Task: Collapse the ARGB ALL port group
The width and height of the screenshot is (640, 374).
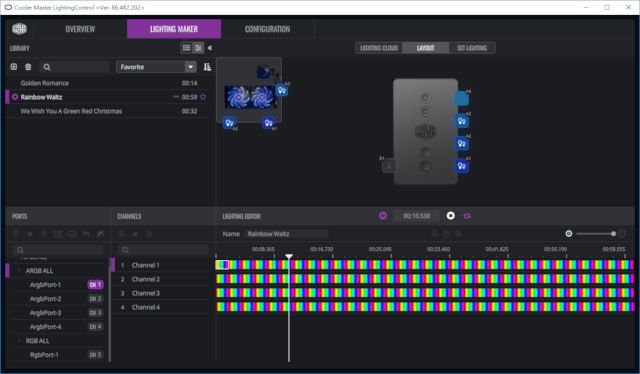Action: 19,271
